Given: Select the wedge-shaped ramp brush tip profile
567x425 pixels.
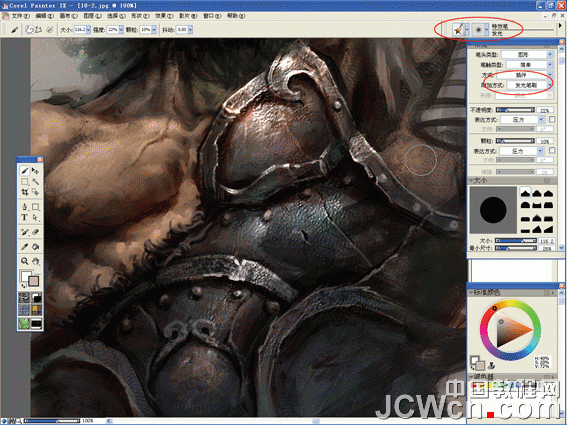Looking at the screenshot, I should click(x=549, y=229).
